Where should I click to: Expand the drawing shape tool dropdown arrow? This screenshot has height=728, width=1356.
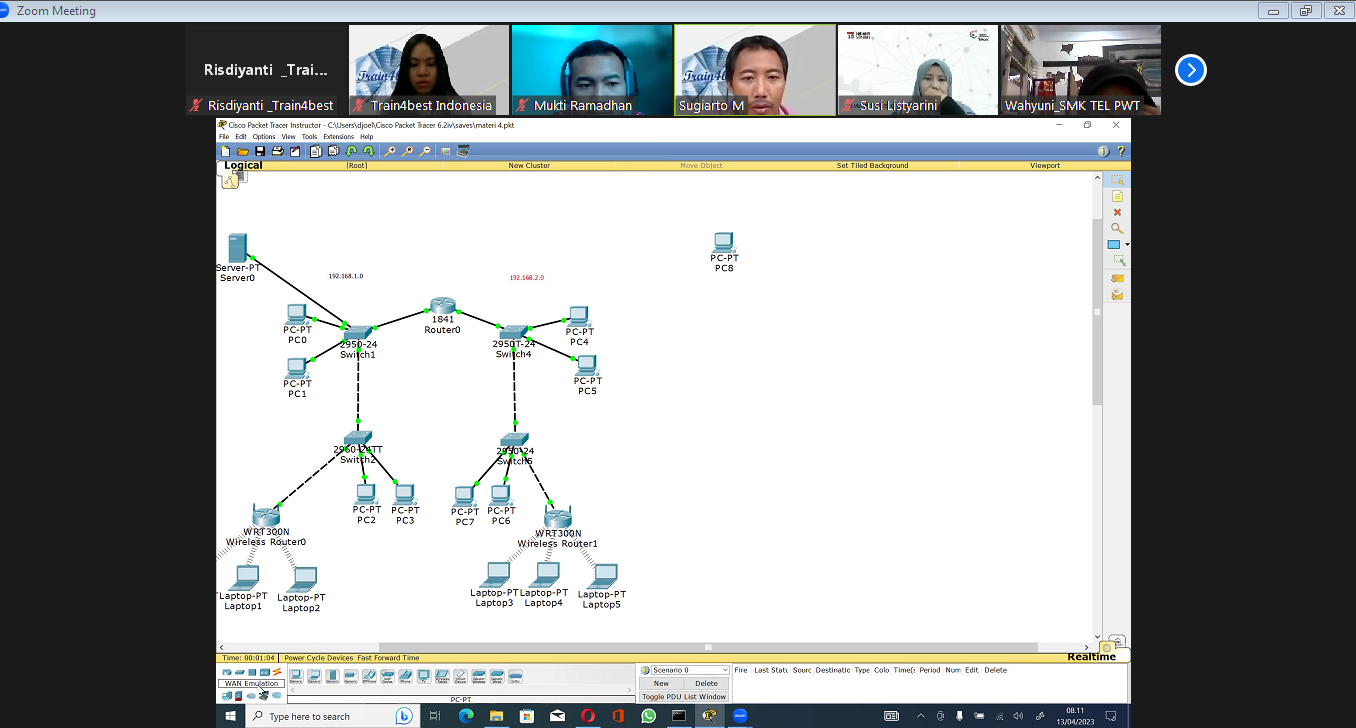tap(1127, 245)
